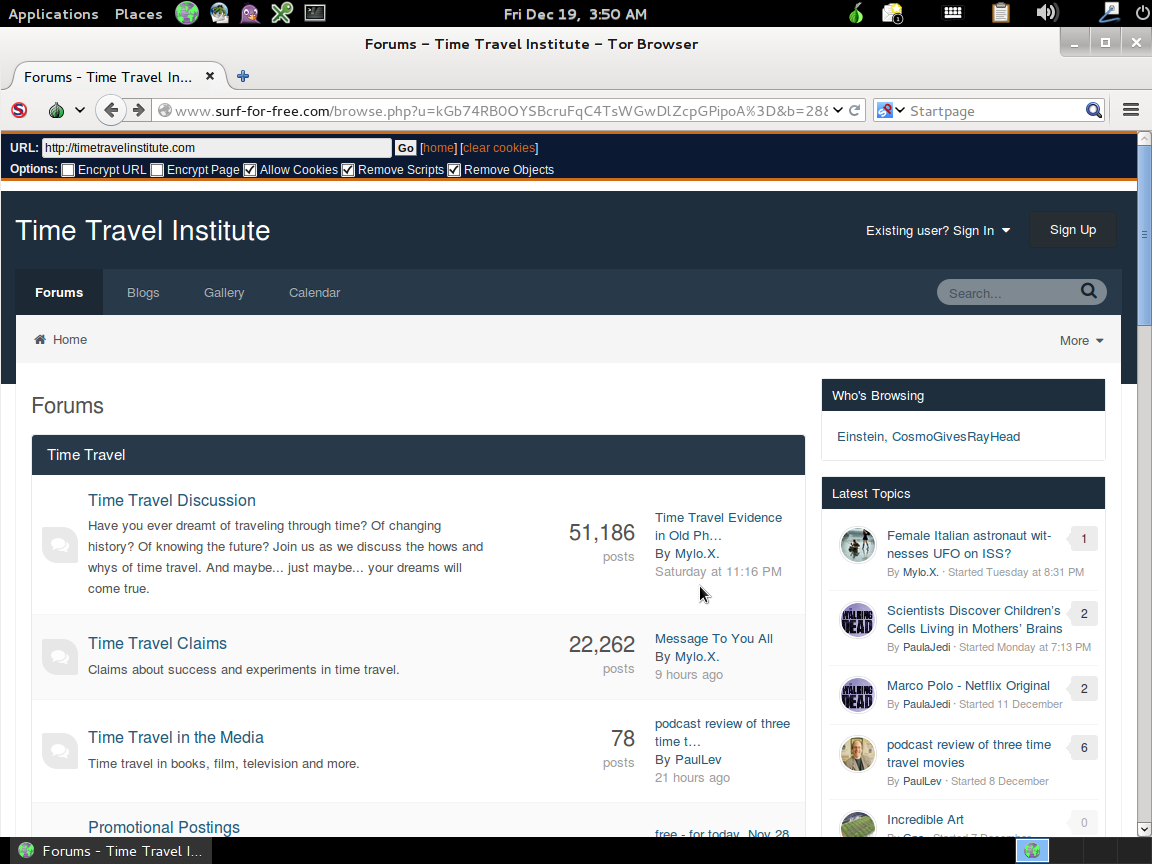Click the clipboard icon in top panel

point(1000,12)
